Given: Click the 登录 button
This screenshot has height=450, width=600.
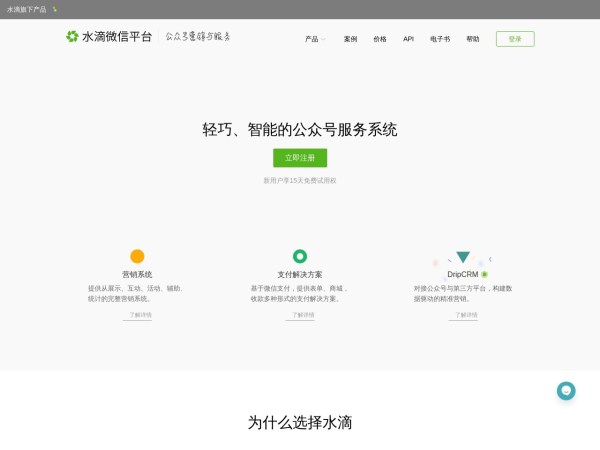Looking at the screenshot, I should (x=515, y=39).
